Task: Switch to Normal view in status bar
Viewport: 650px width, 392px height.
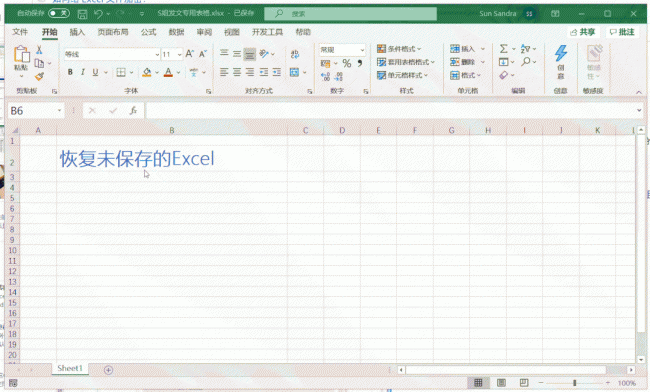Action: click(x=478, y=382)
